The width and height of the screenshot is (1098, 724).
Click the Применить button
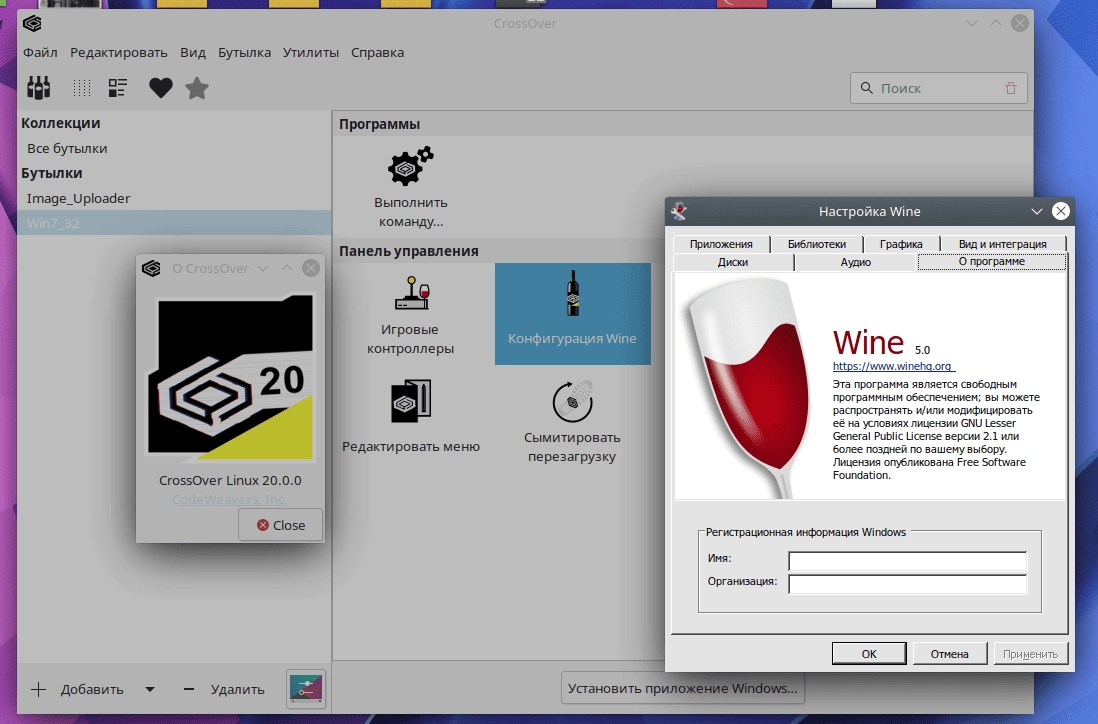[x=1031, y=653]
